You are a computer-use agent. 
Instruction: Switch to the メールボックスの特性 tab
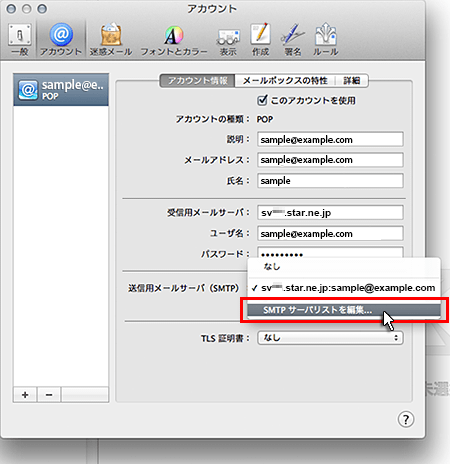285,81
